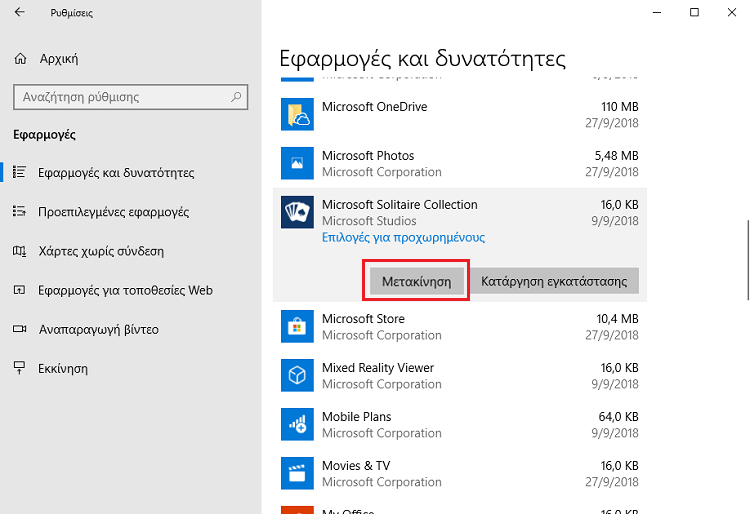Click the Microsoft OneDrive app icon
The height and width of the screenshot is (514, 750).
[x=297, y=114]
